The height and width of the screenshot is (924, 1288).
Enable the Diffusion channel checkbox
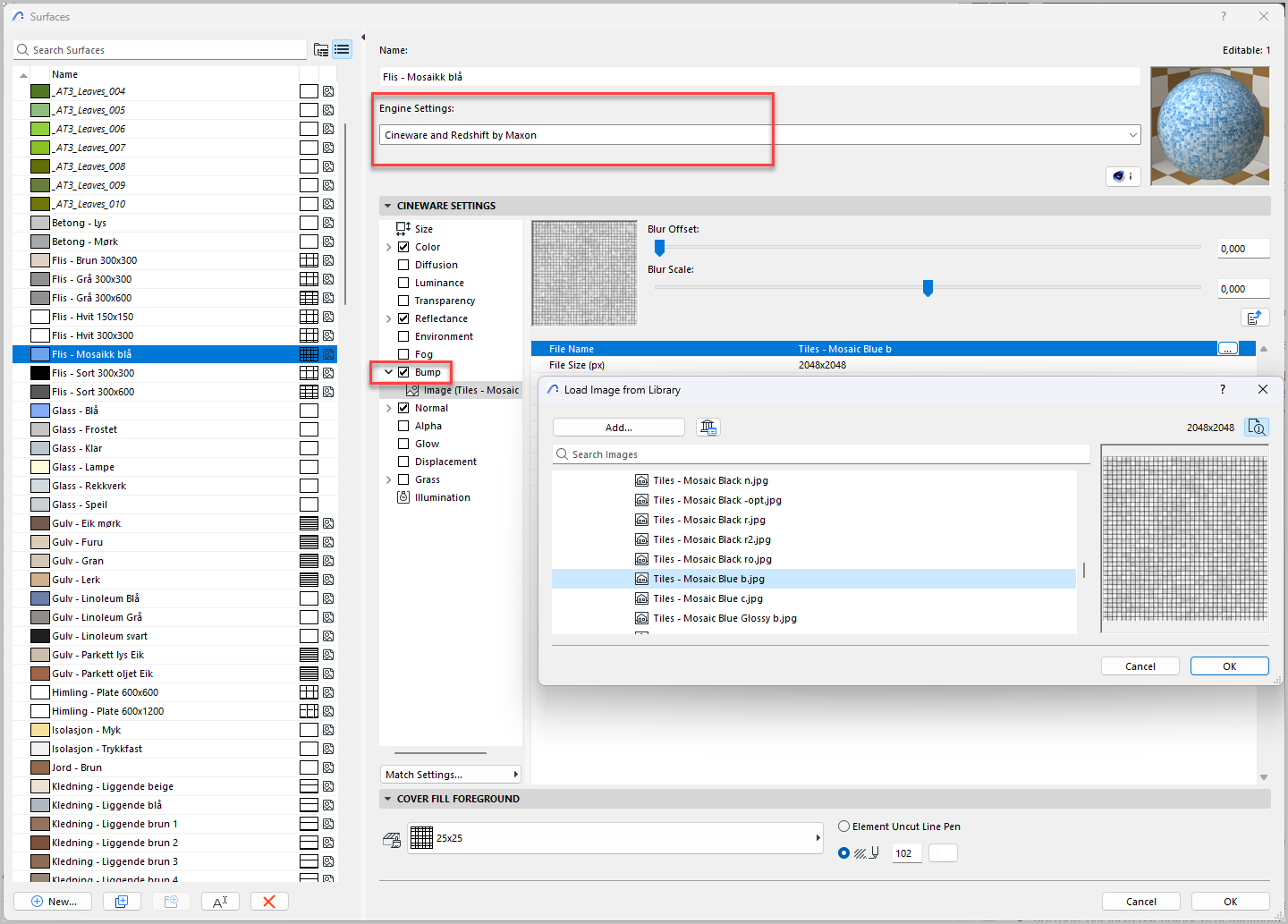(403, 265)
